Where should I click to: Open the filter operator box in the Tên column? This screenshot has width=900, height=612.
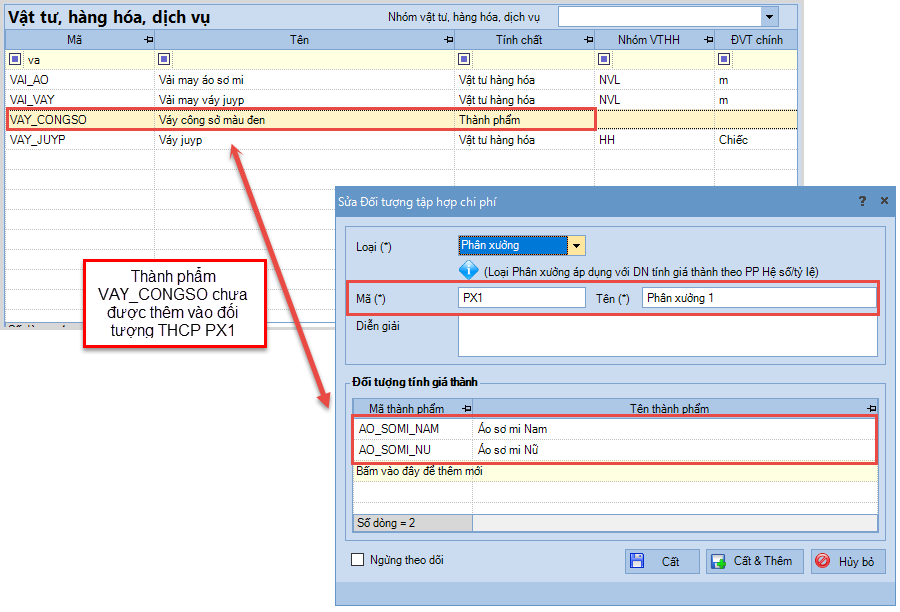tap(165, 59)
